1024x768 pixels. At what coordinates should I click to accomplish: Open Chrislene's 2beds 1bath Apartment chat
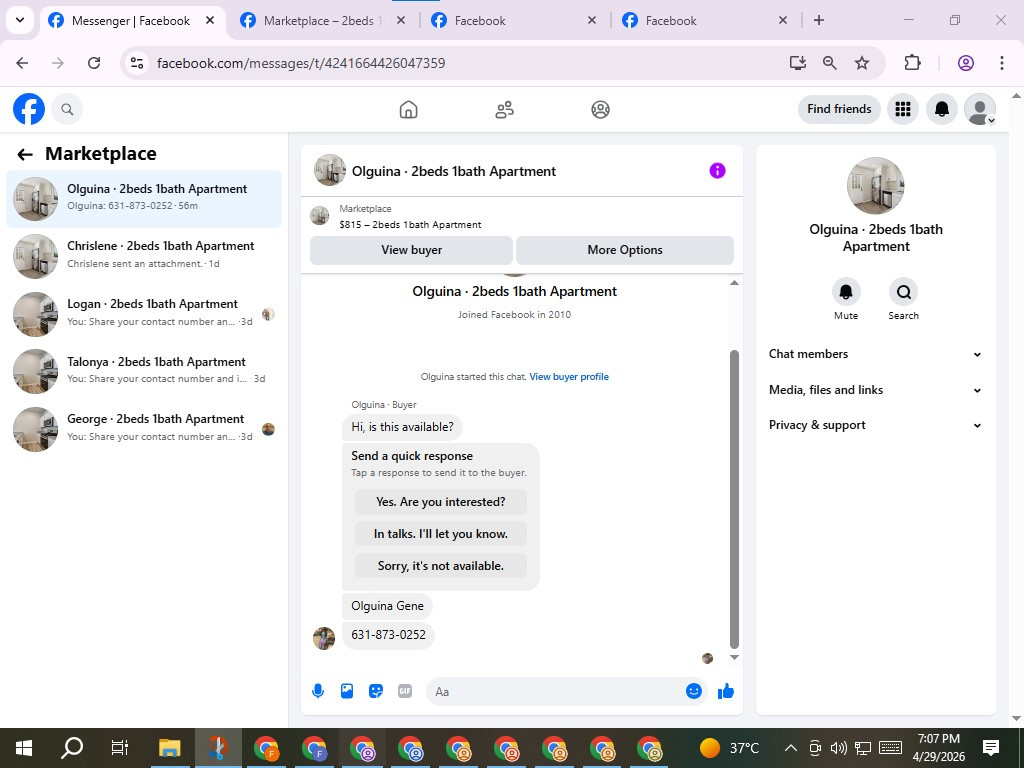point(144,256)
